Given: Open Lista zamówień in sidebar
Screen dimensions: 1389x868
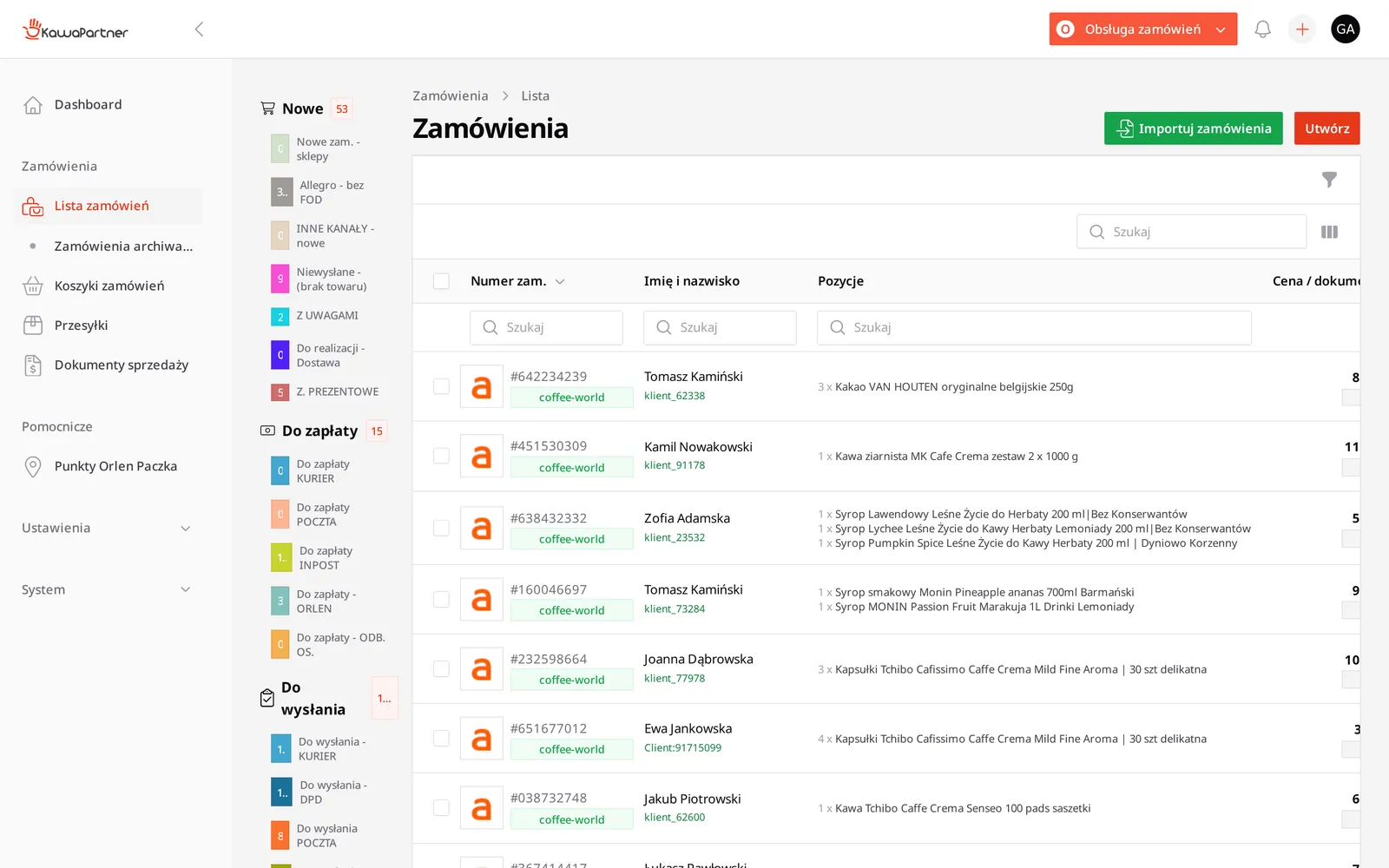Looking at the screenshot, I should 109,206.
